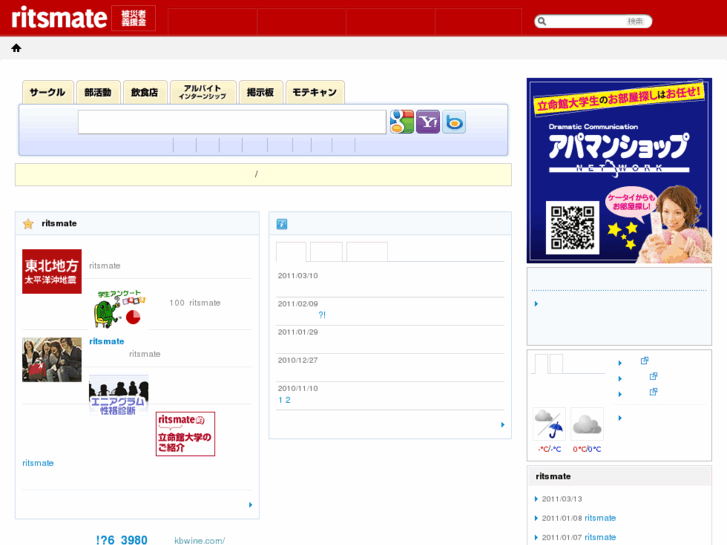This screenshot has width=727, height=545.
Task: Open the サークル tab
Action: click(48, 92)
